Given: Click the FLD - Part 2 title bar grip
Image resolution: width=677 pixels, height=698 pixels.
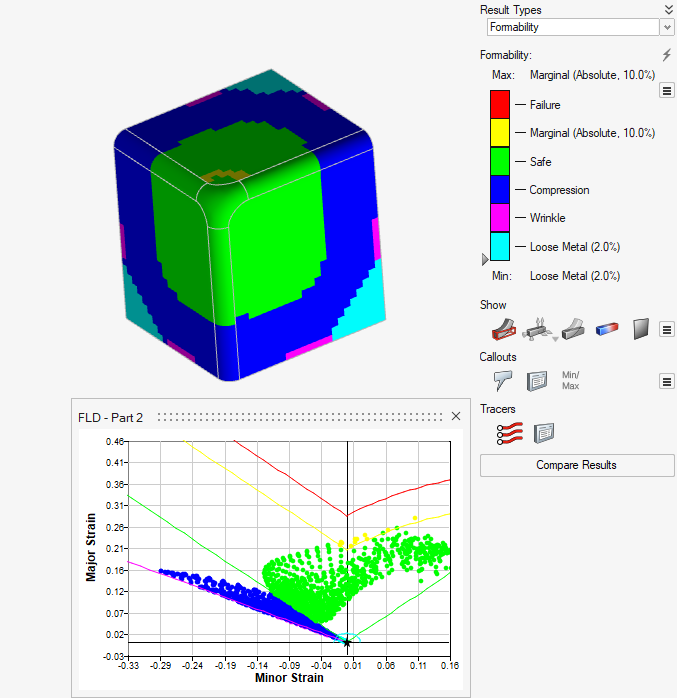Looking at the screenshot, I should click(300, 417).
